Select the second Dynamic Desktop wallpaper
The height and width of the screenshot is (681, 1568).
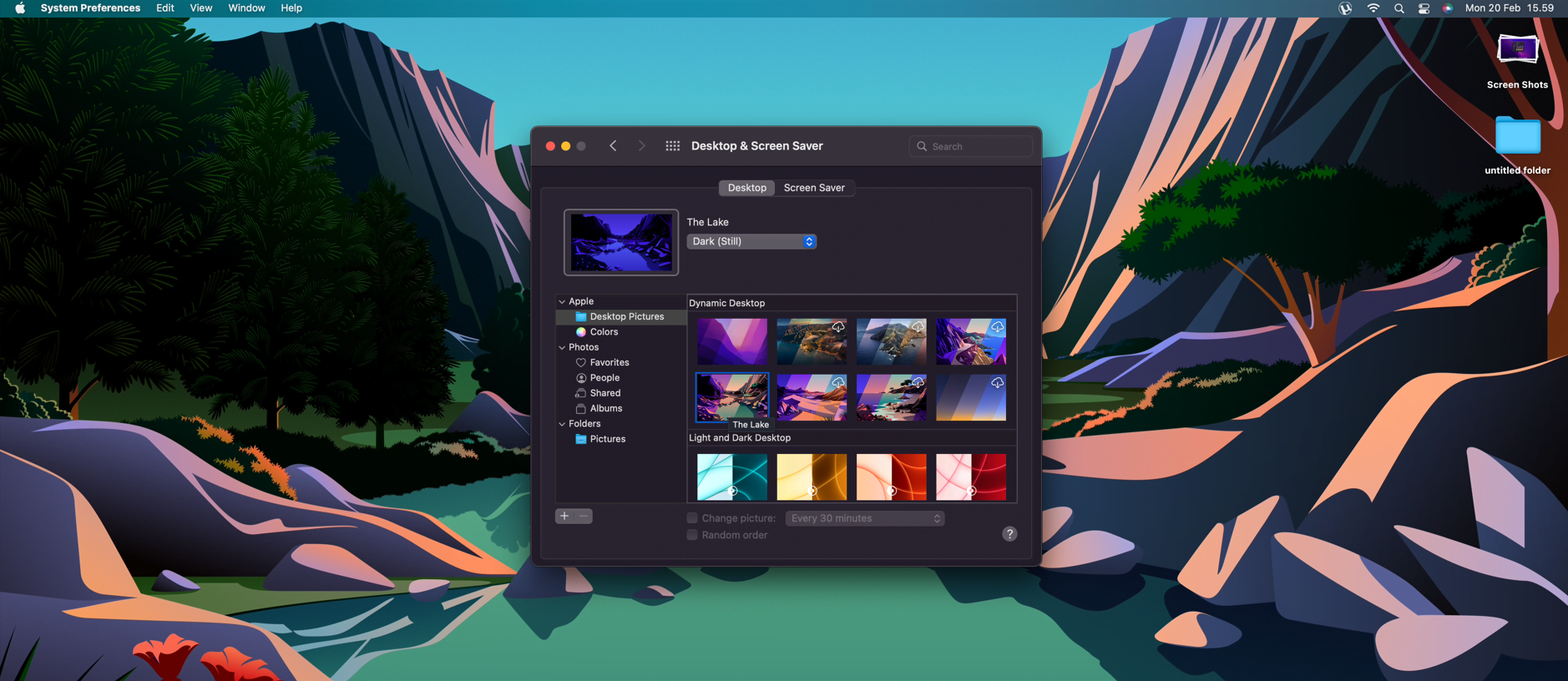(x=812, y=341)
